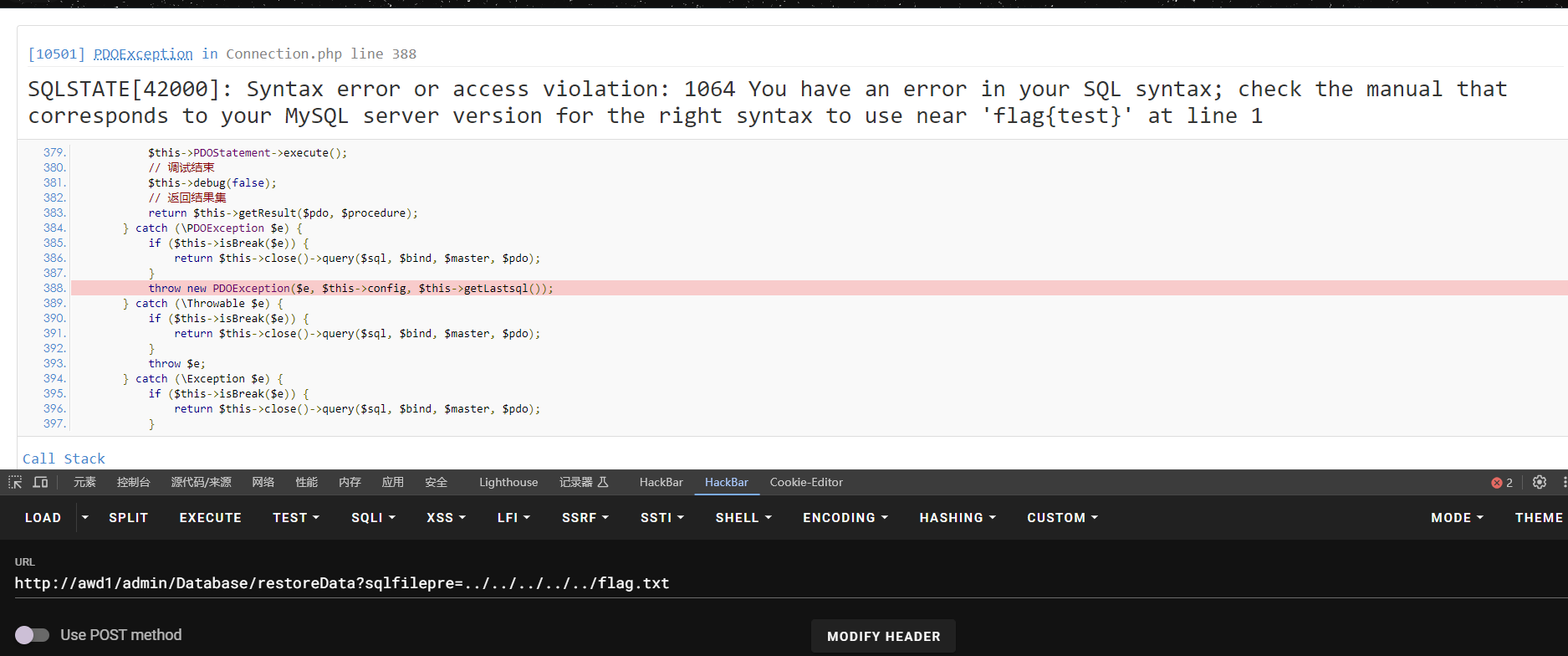Click the MODIFY HEADER button
The height and width of the screenshot is (656, 1568).
[x=884, y=637]
